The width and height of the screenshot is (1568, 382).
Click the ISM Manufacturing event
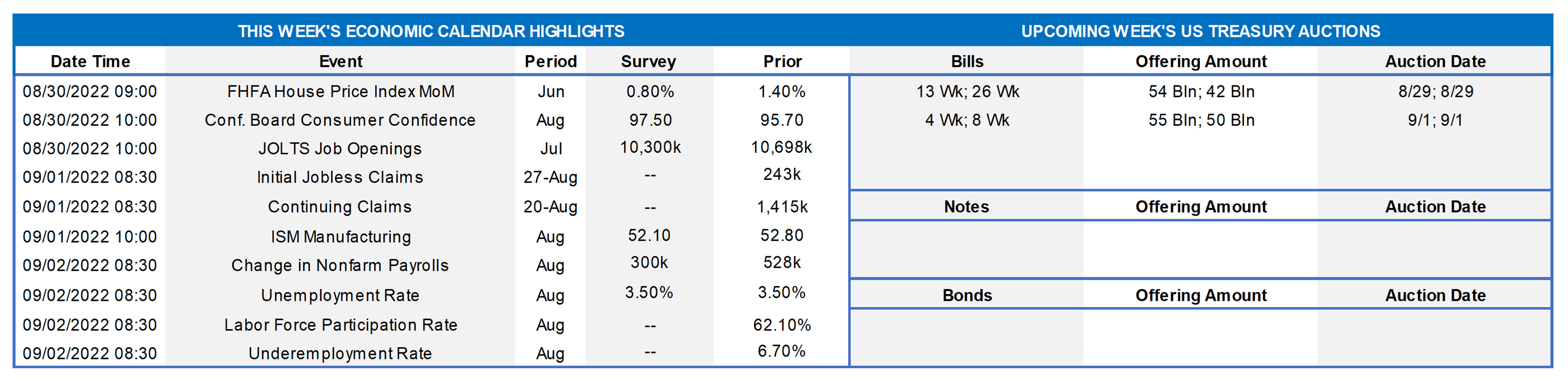coord(340,237)
